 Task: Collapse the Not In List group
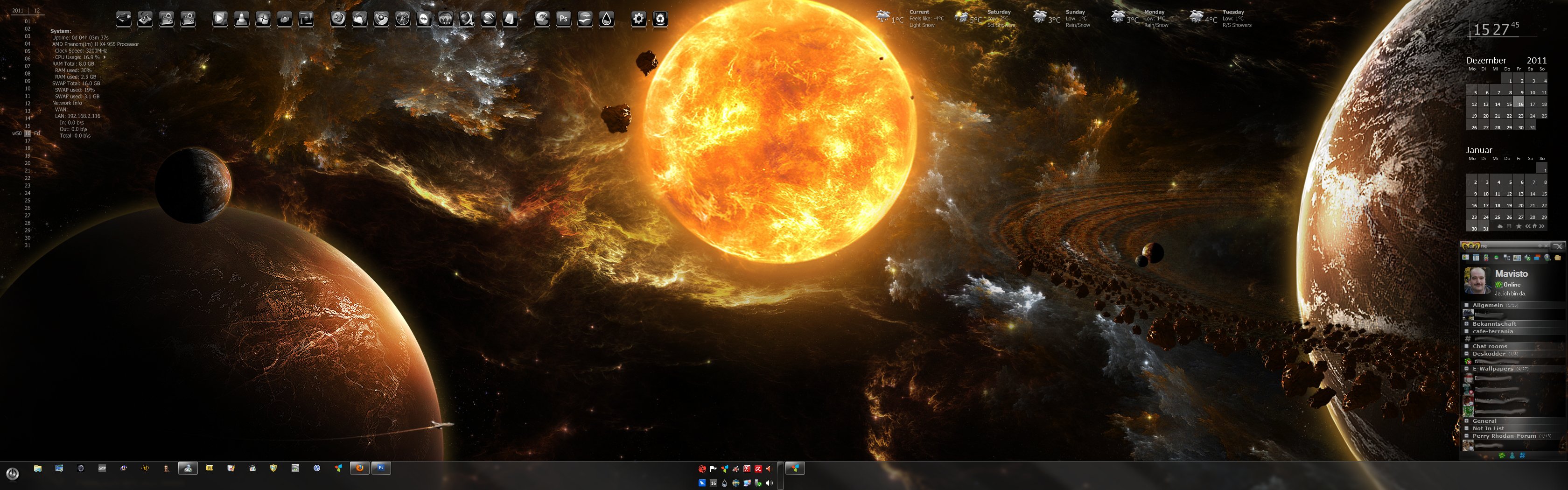[x=1467, y=428]
